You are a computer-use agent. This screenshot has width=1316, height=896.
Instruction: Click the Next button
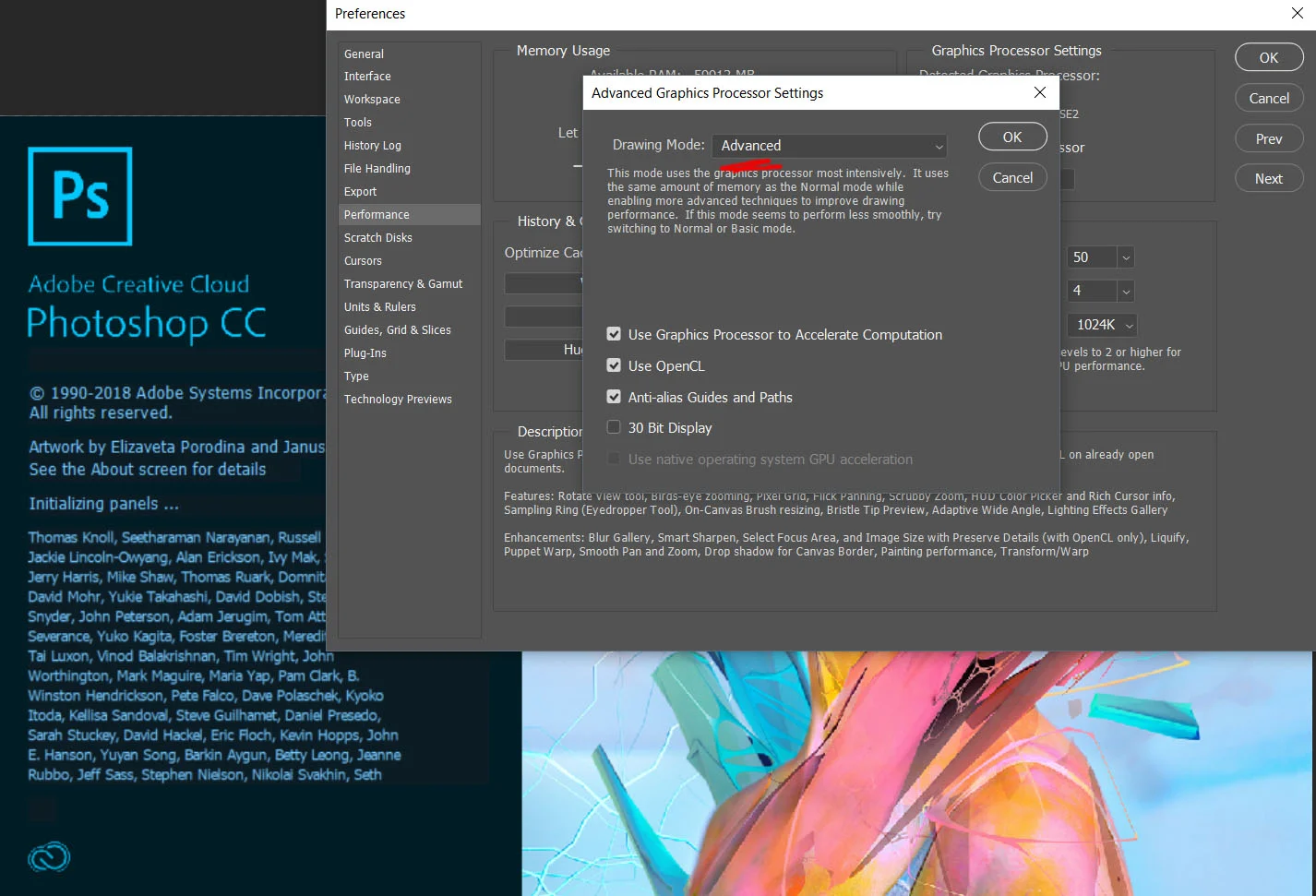click(x=1268, y=178)
